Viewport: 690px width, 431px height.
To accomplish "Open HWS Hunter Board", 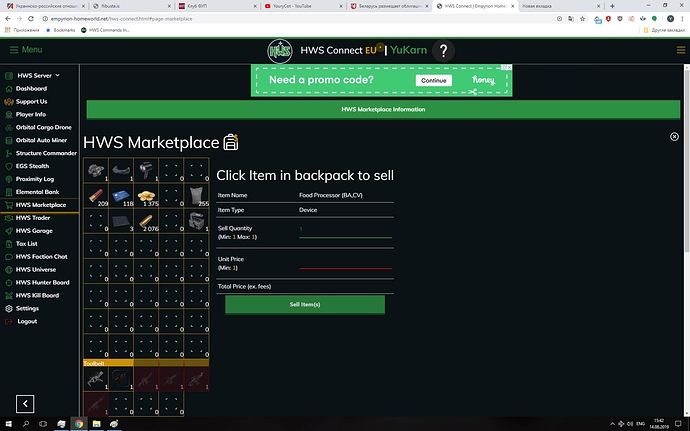I will 42,283.
